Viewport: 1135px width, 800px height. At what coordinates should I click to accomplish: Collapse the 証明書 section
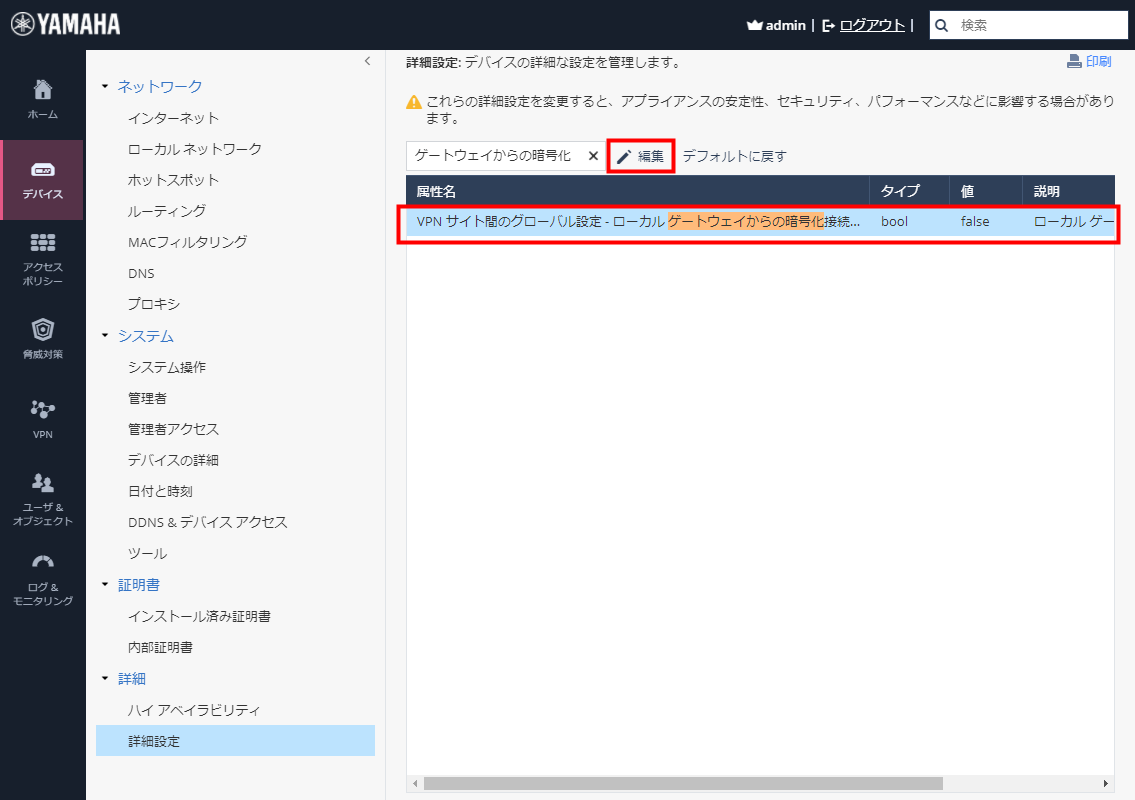point(105,584)
